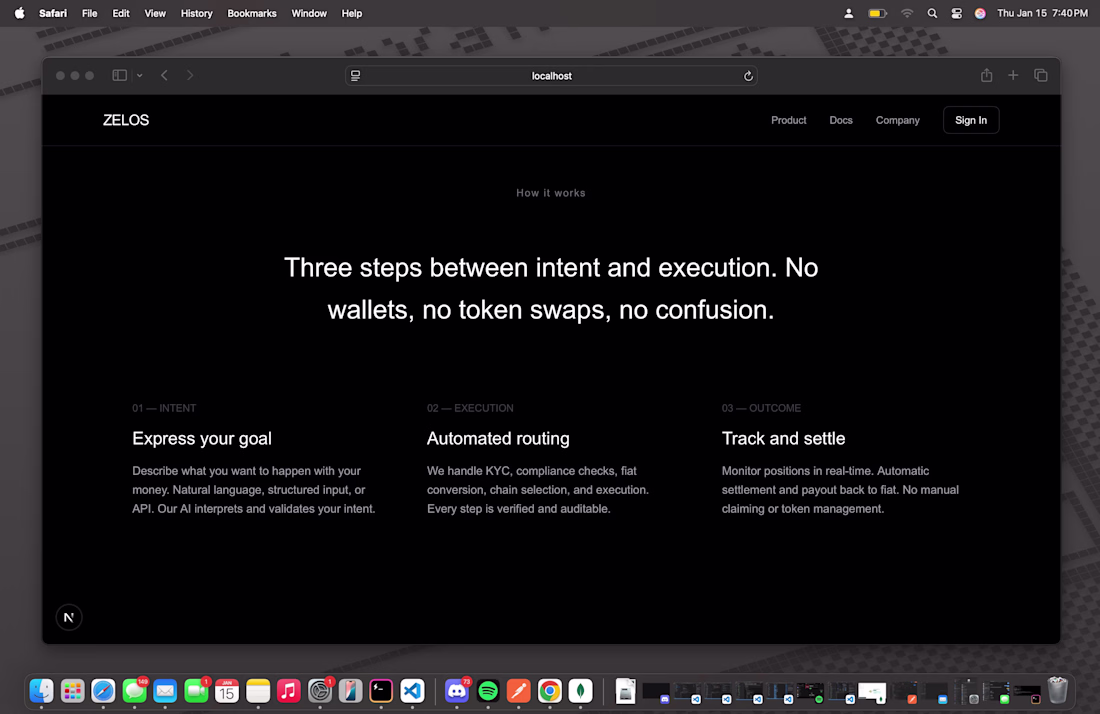Image resolution: width=1100 pixels, height=714 pixels.
Task: Open Notes from the dock
Action: click(x=257, y=691)
